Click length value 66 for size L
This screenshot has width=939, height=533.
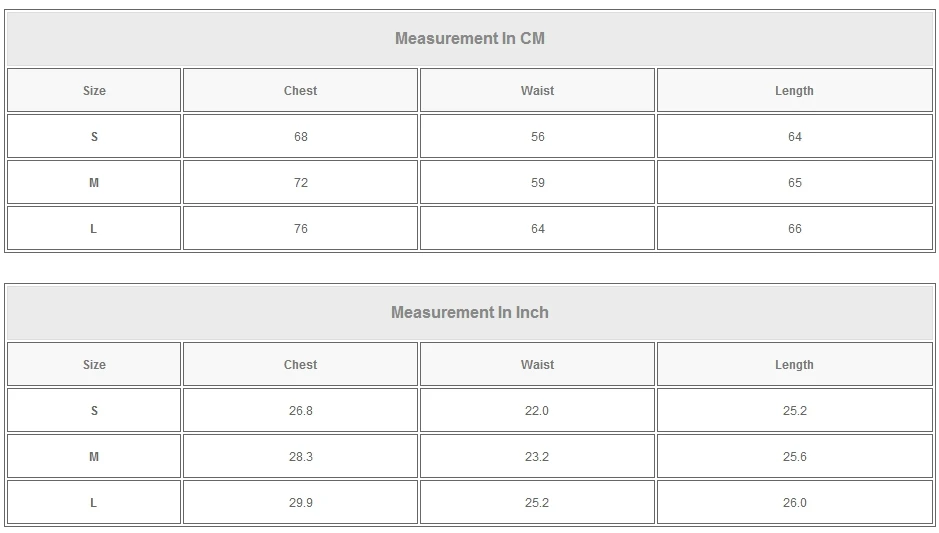[x=794, y=229]
